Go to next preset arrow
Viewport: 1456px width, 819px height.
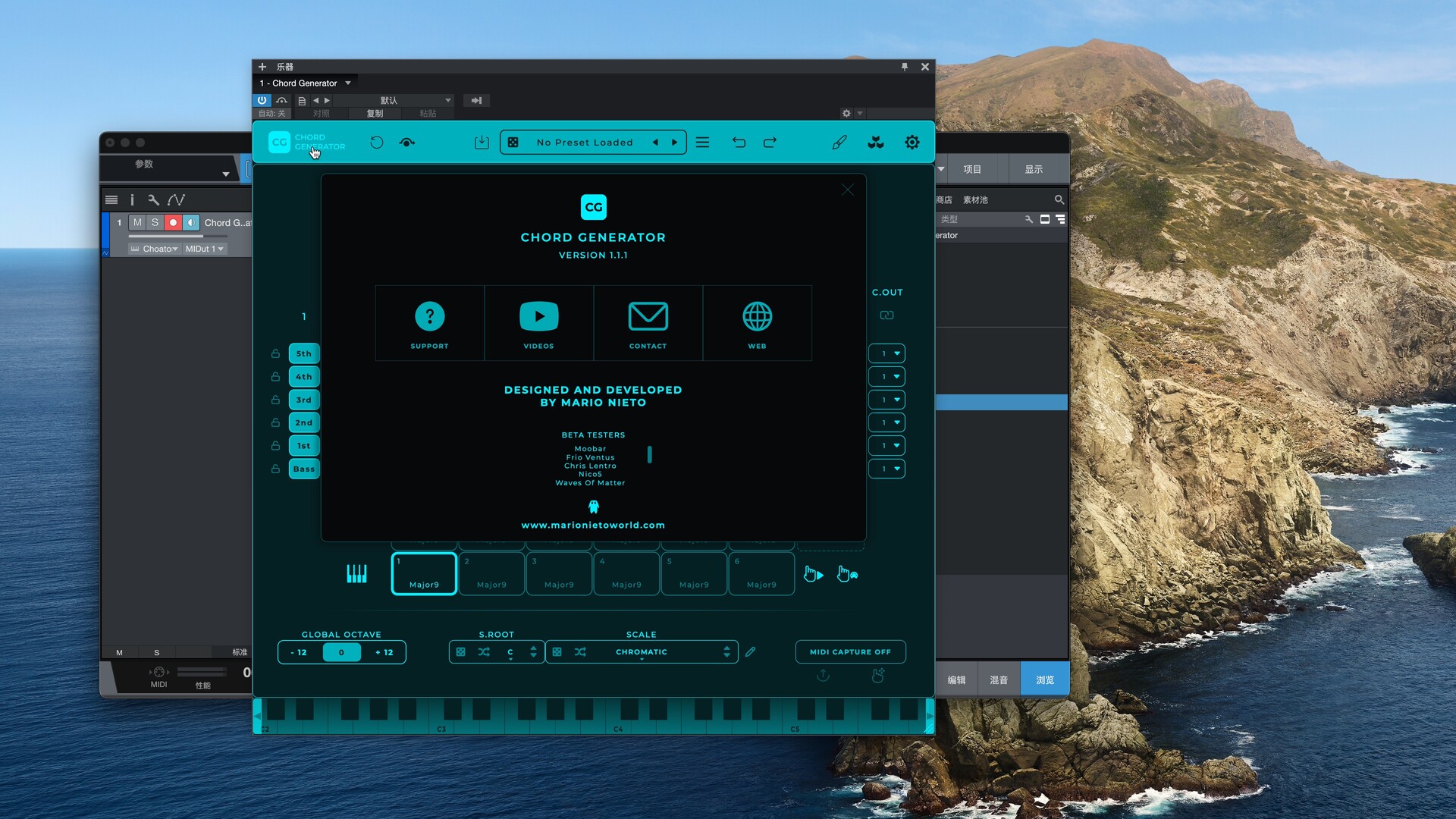click(x=674, y=142)
